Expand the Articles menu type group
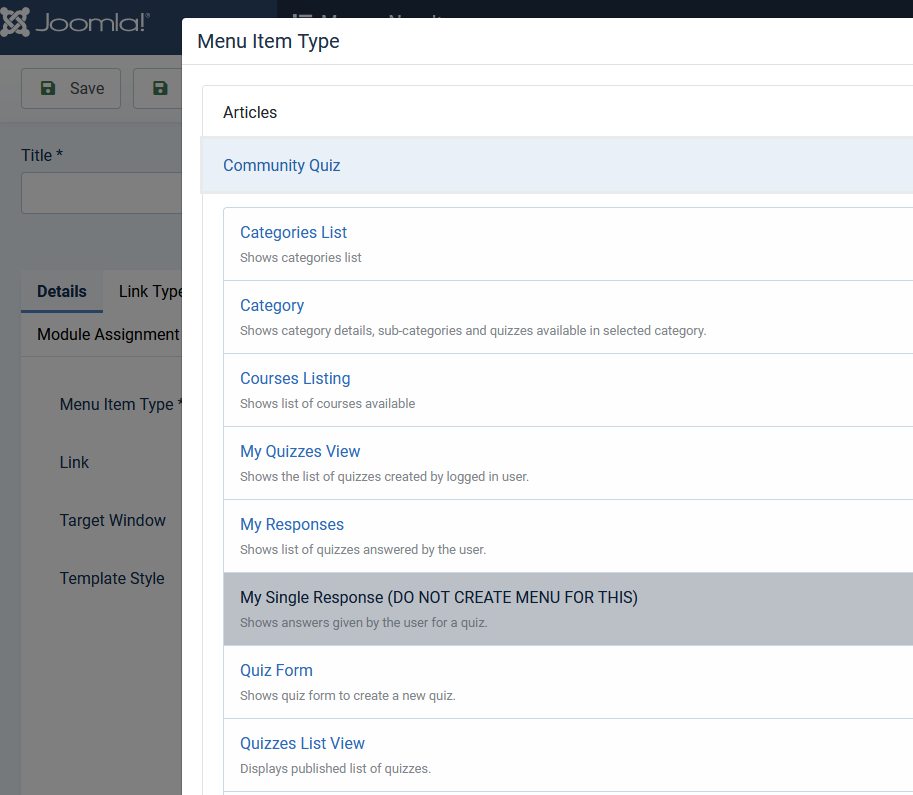The width and height of the screenshot is (913, 795). click(250, 112)
